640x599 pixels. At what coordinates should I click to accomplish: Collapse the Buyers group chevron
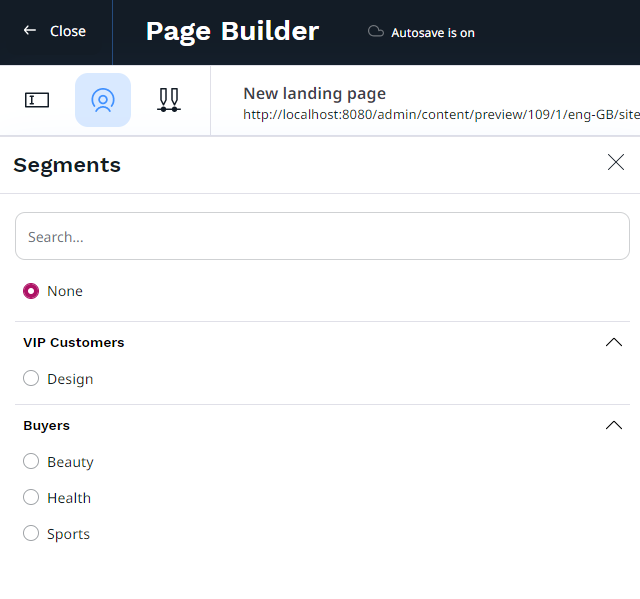point(614,425)
